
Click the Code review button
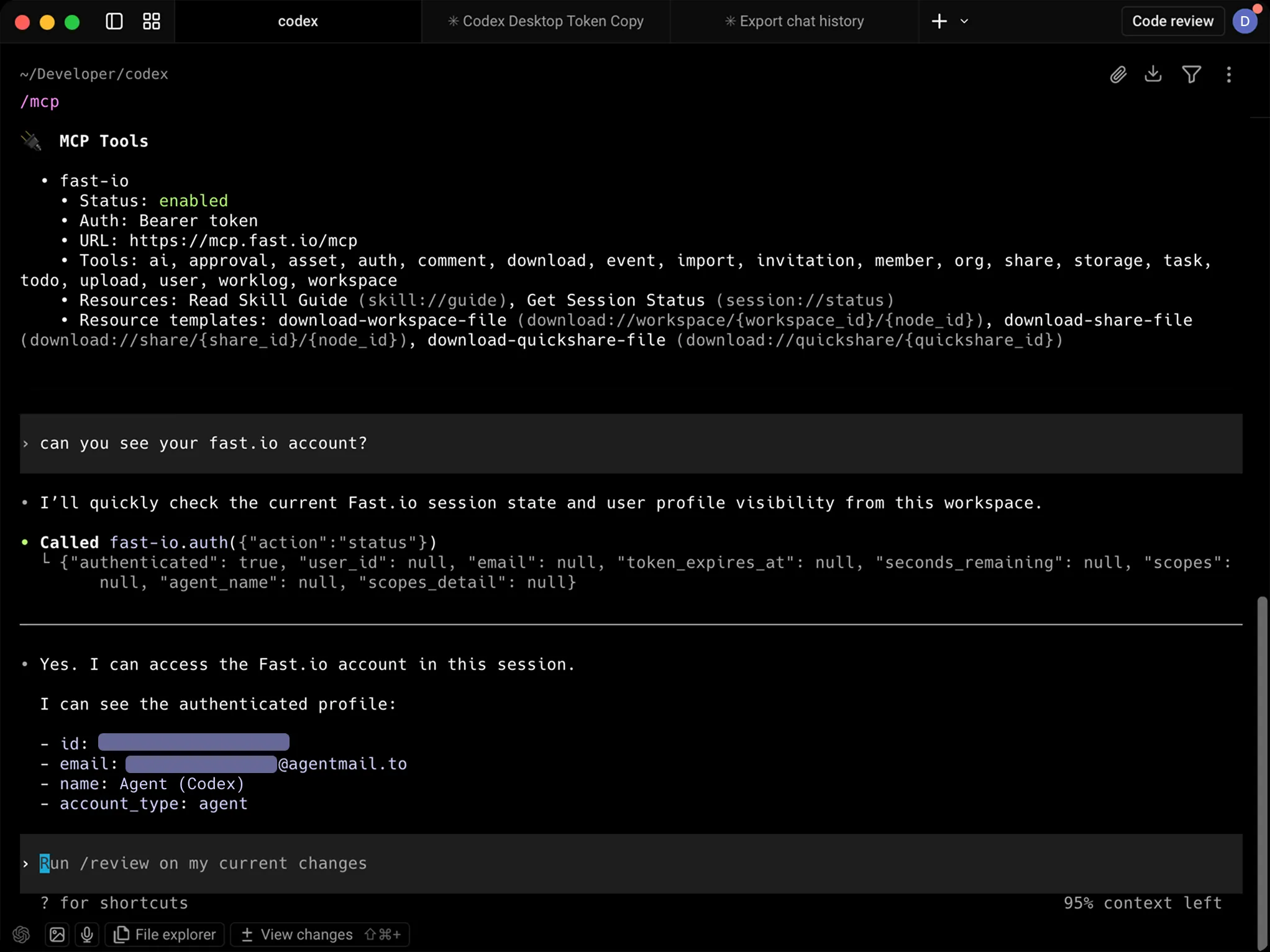point(1172,21)
